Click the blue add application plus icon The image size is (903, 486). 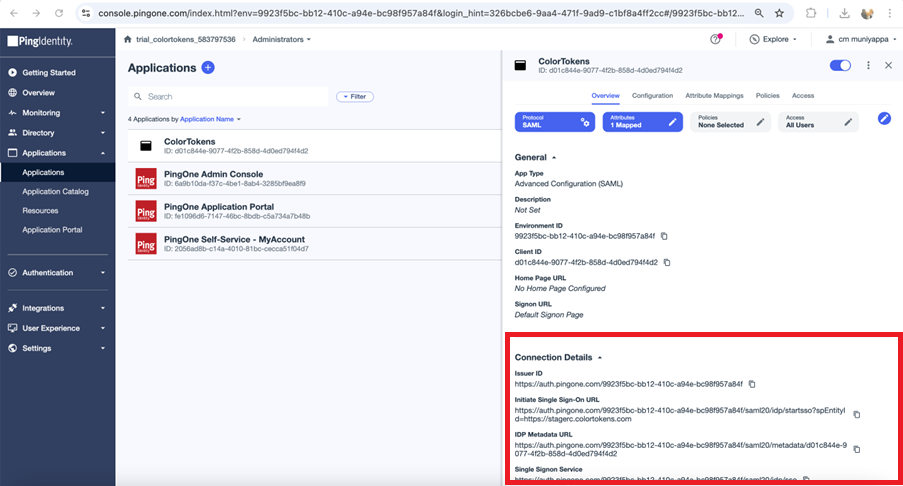(x=208, y=68)
